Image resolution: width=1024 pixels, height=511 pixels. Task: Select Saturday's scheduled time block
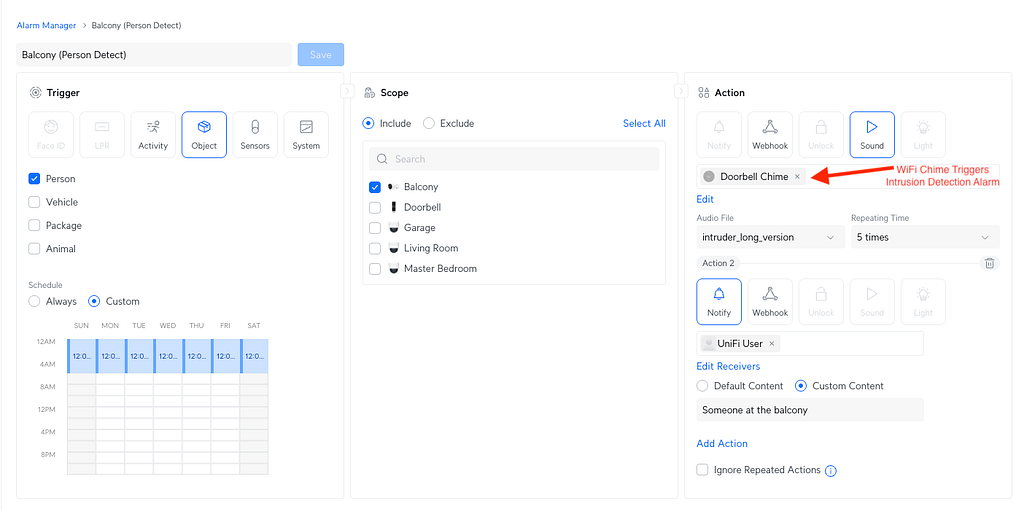[x=254, y=356]
